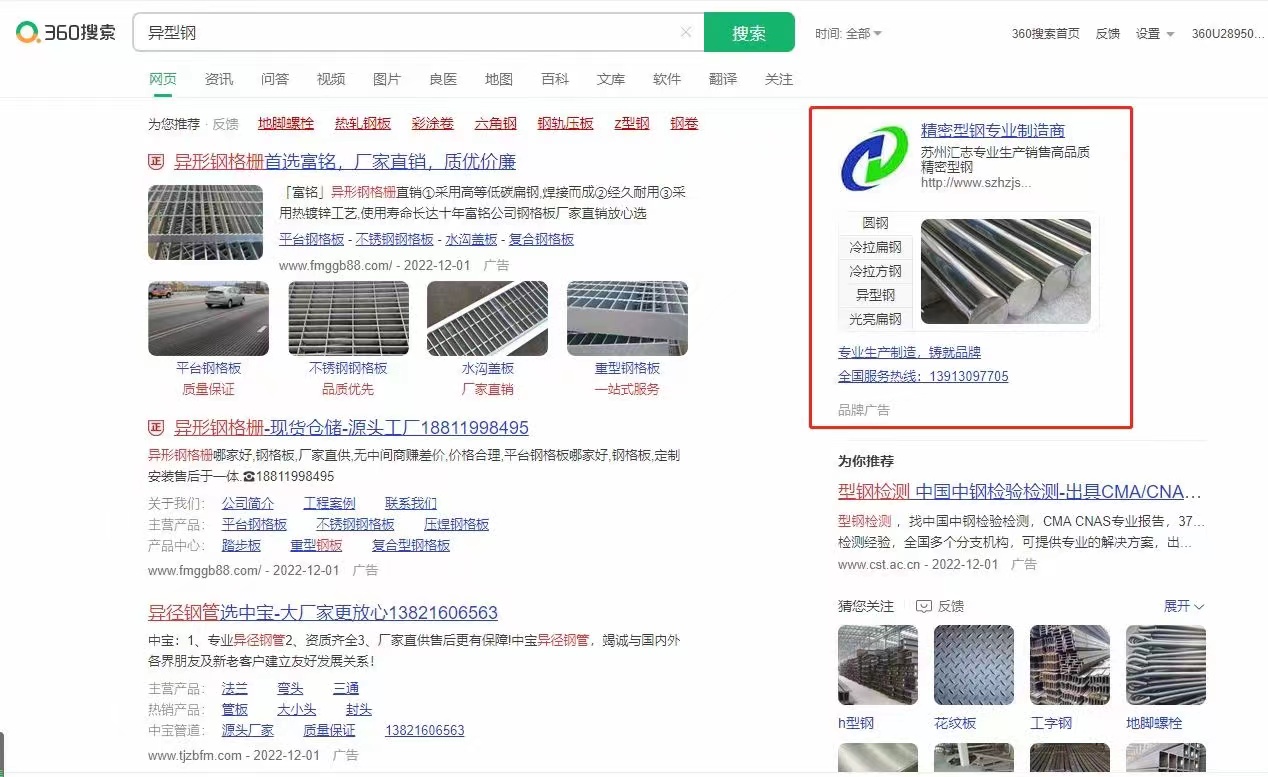
Task: Open the 设置 dropdown menu
Action: click(1155, 33)
